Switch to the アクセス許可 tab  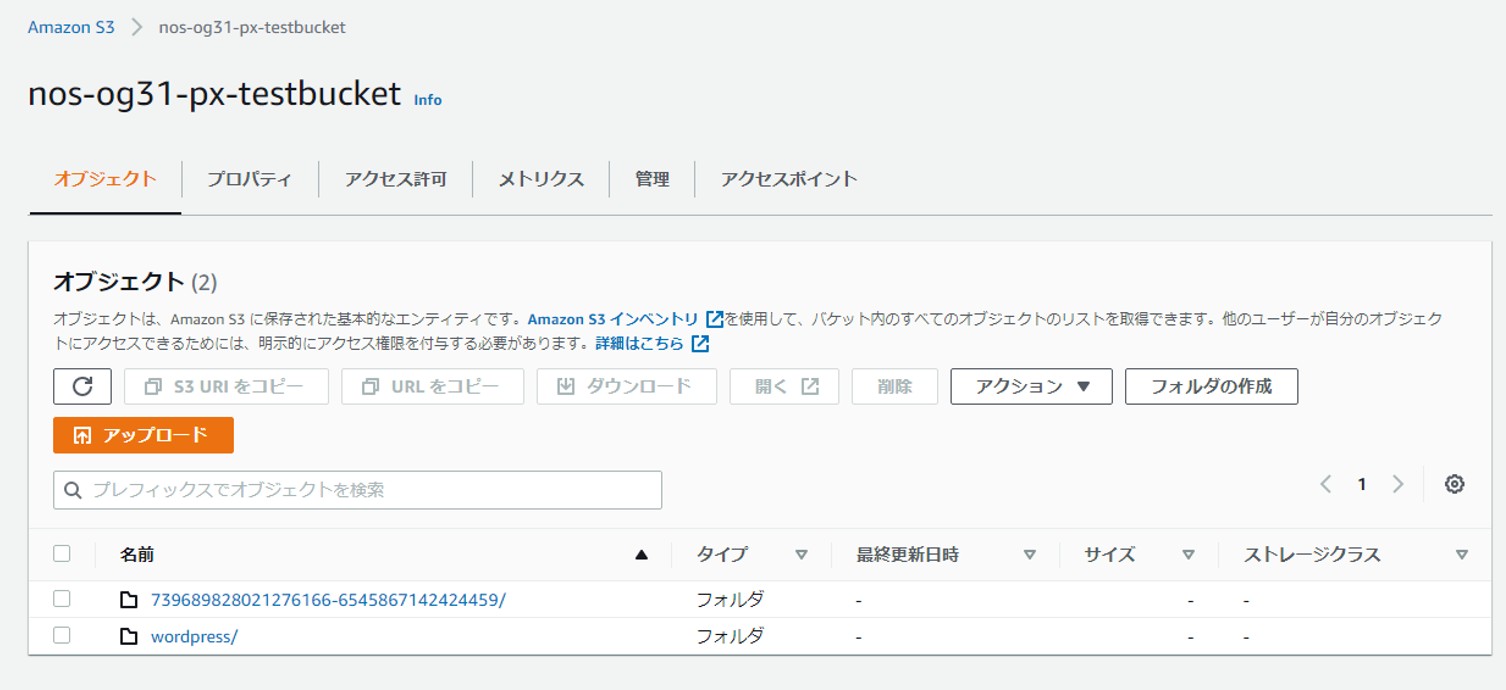tap(395, 179)
